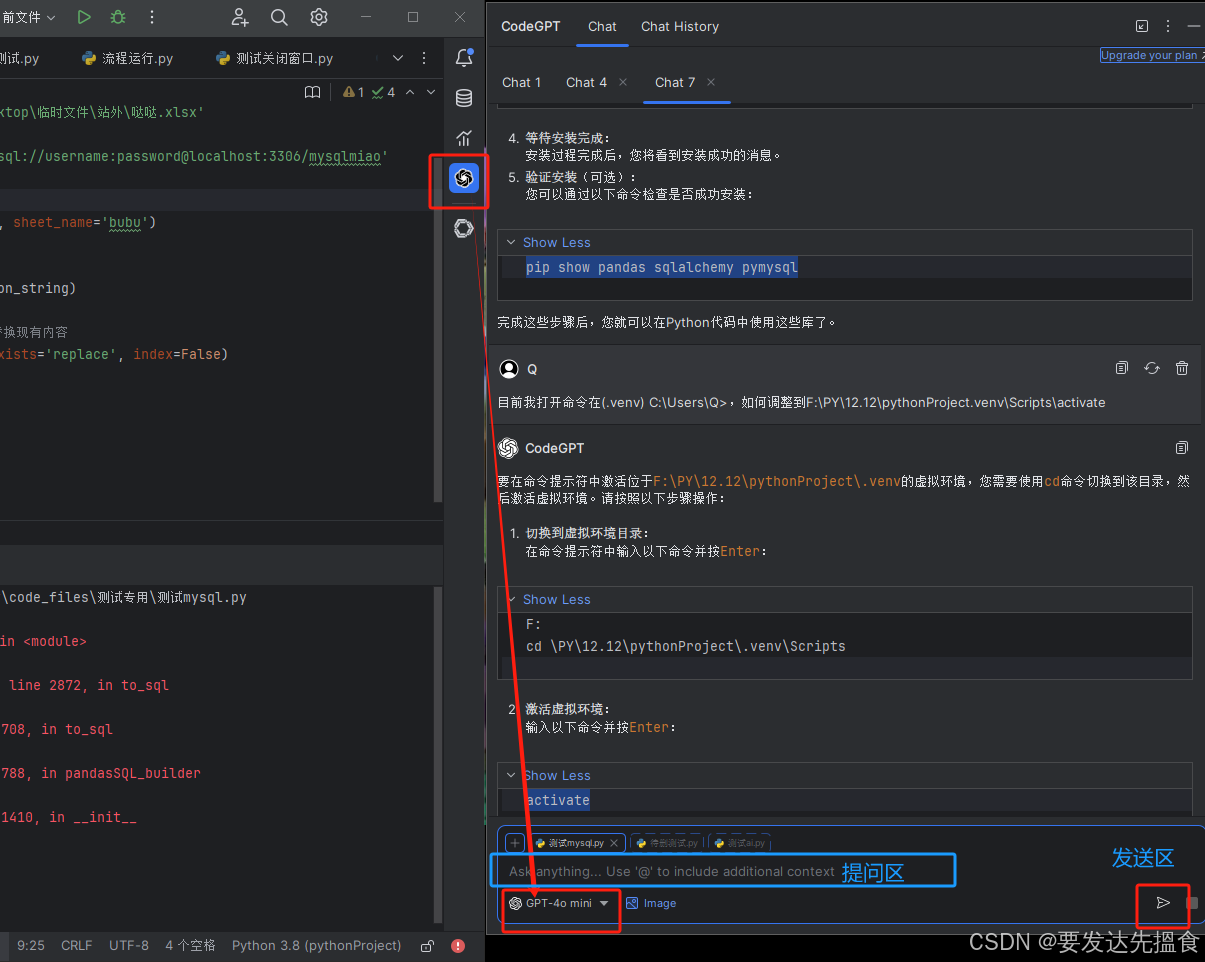The height and width of the screenshot is (962, 1205).
Task: Expand CodeGPT panel to window icon
Action: coord(1142,26)
